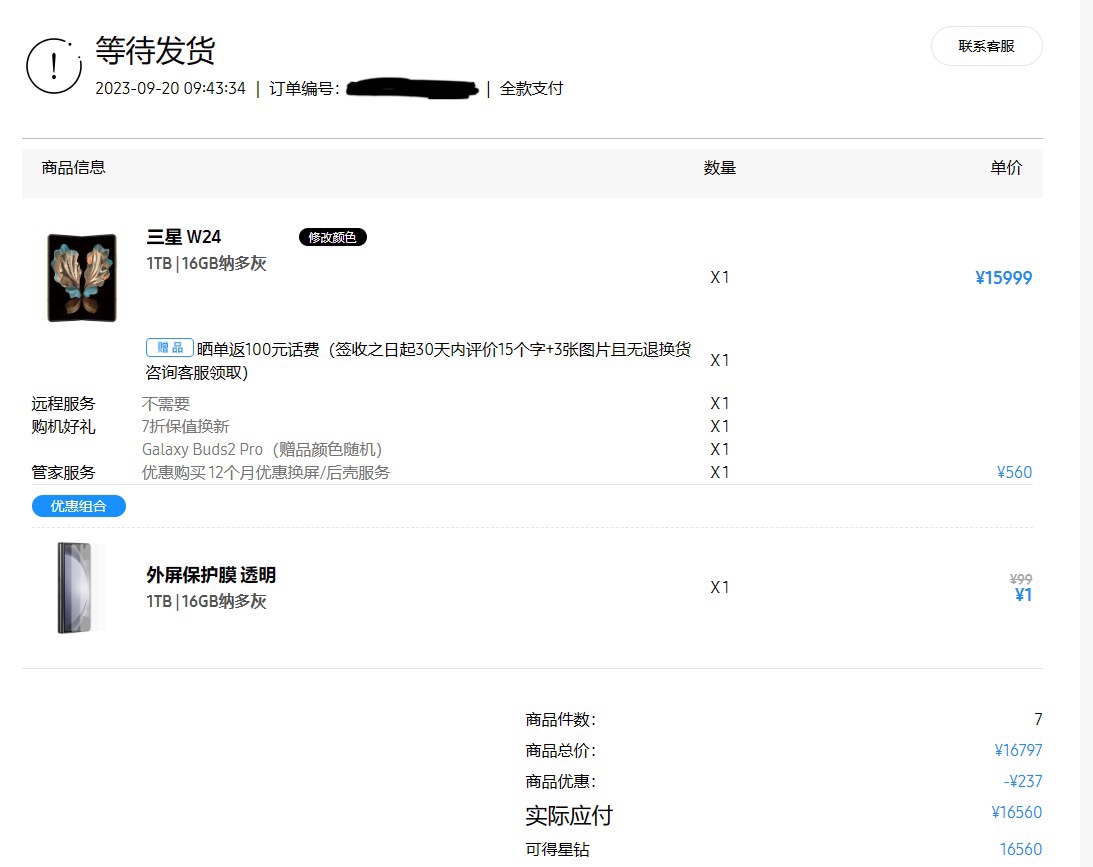Click the 购机好礼 label

[x=63, y=427]
